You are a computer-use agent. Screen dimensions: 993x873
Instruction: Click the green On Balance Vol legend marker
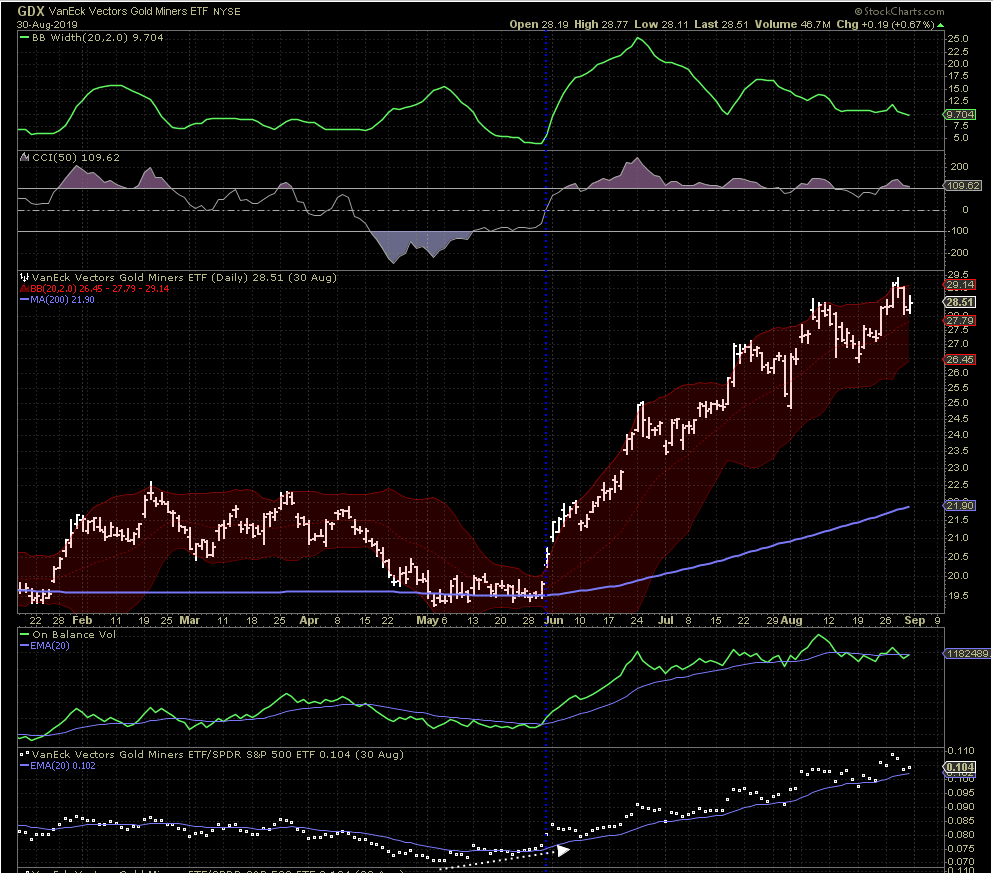[x=25, y=634]
